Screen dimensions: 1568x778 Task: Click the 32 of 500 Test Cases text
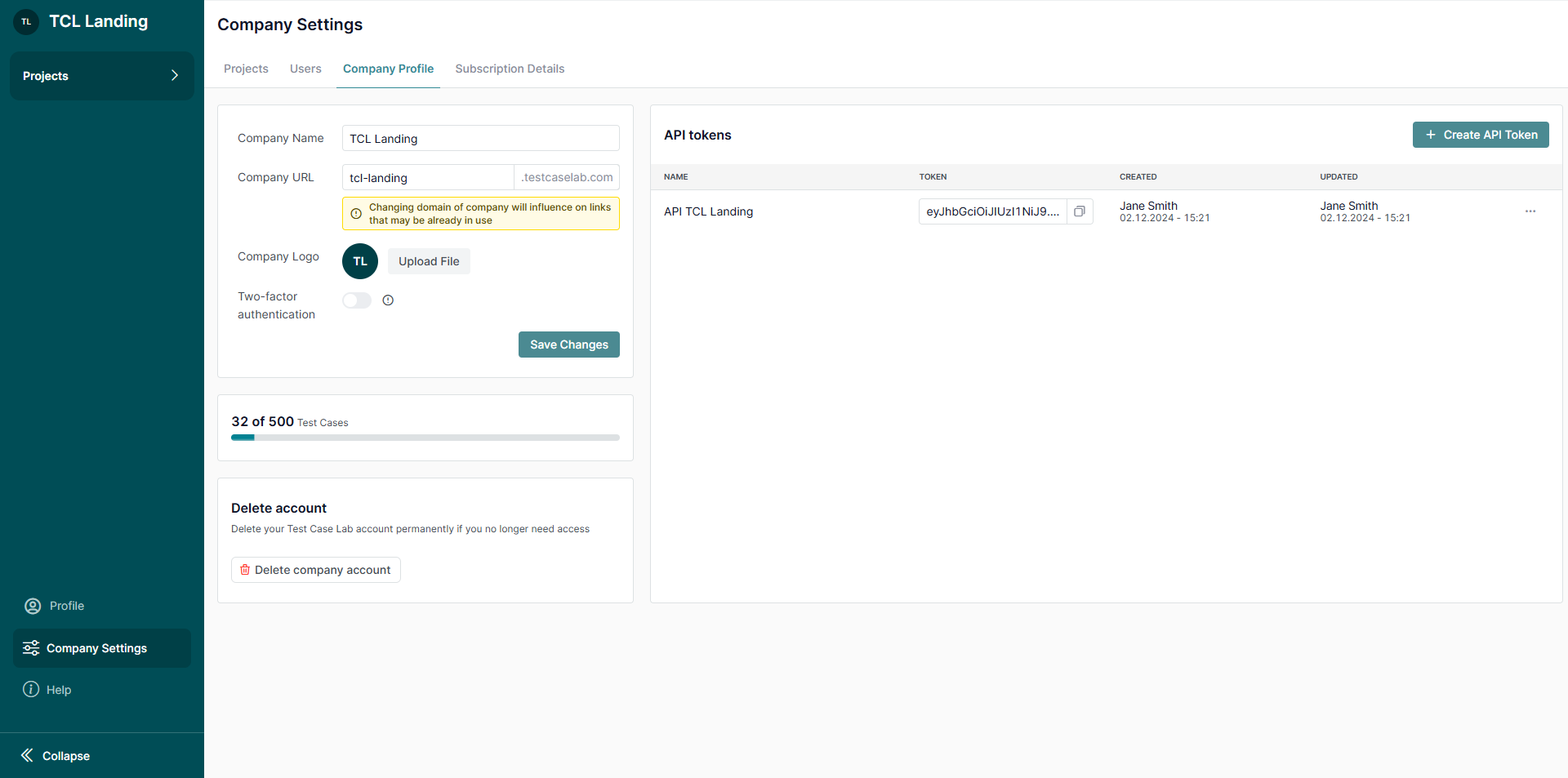click(x=290, y=421)
